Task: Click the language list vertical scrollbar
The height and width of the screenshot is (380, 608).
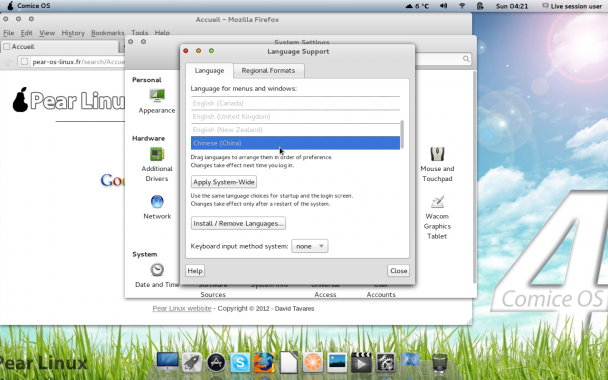Action: tap(402, 134)
